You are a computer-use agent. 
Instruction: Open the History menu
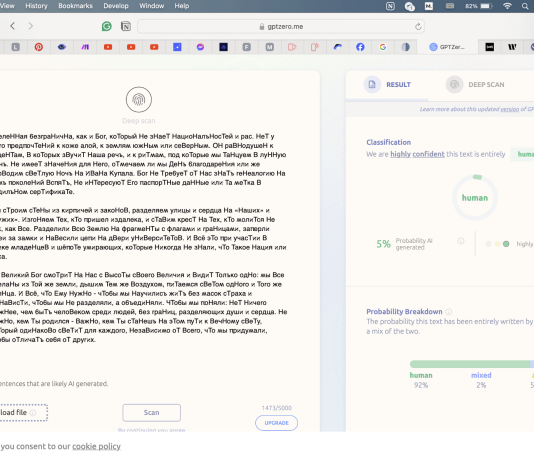click(36, 6)
